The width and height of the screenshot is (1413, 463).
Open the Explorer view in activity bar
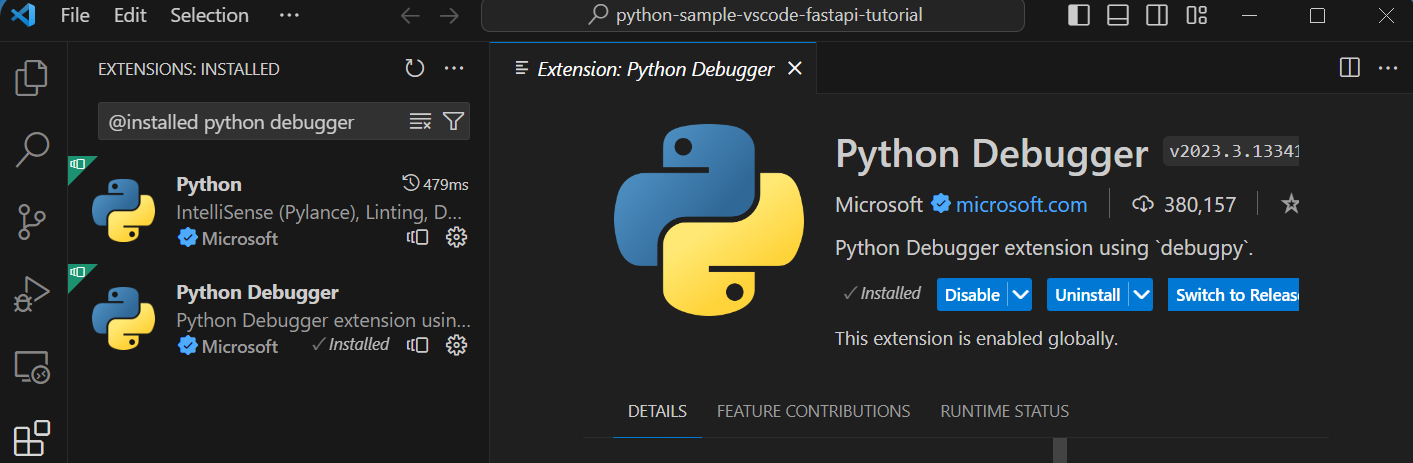coord(32,78)
